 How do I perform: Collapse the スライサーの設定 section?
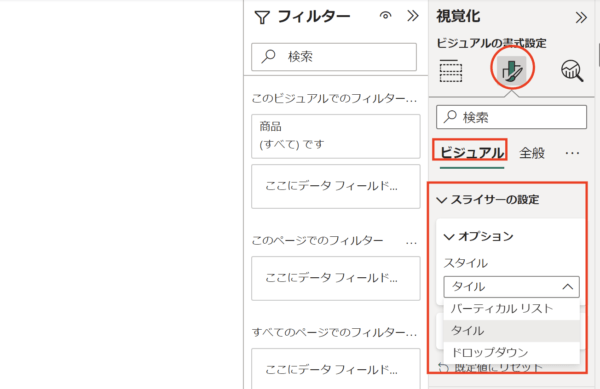(488, 200)
